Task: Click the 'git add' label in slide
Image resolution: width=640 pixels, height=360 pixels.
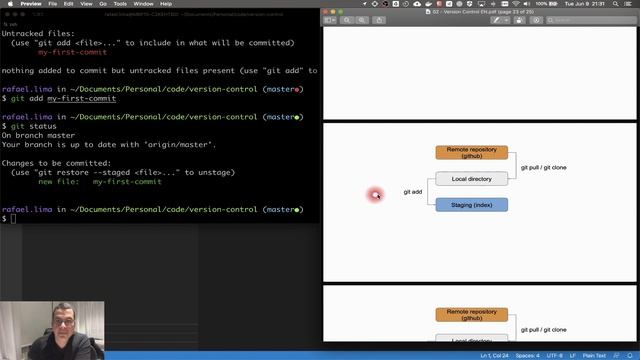Action: 413,192
